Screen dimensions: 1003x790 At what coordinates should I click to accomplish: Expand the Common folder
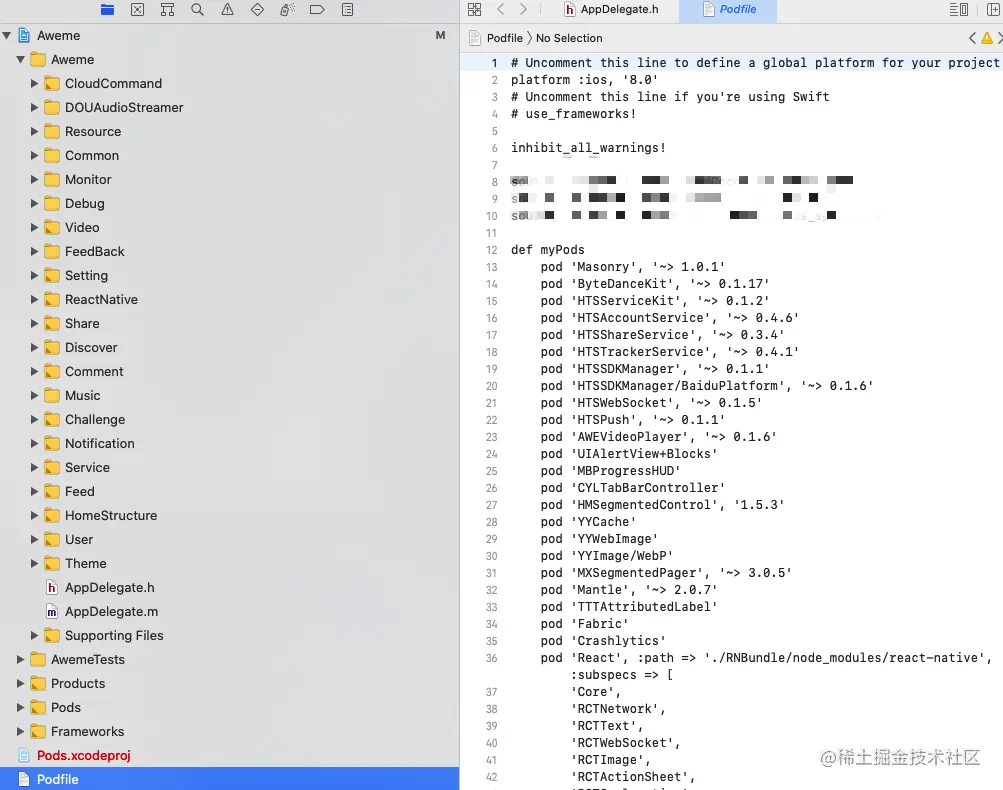35,155
